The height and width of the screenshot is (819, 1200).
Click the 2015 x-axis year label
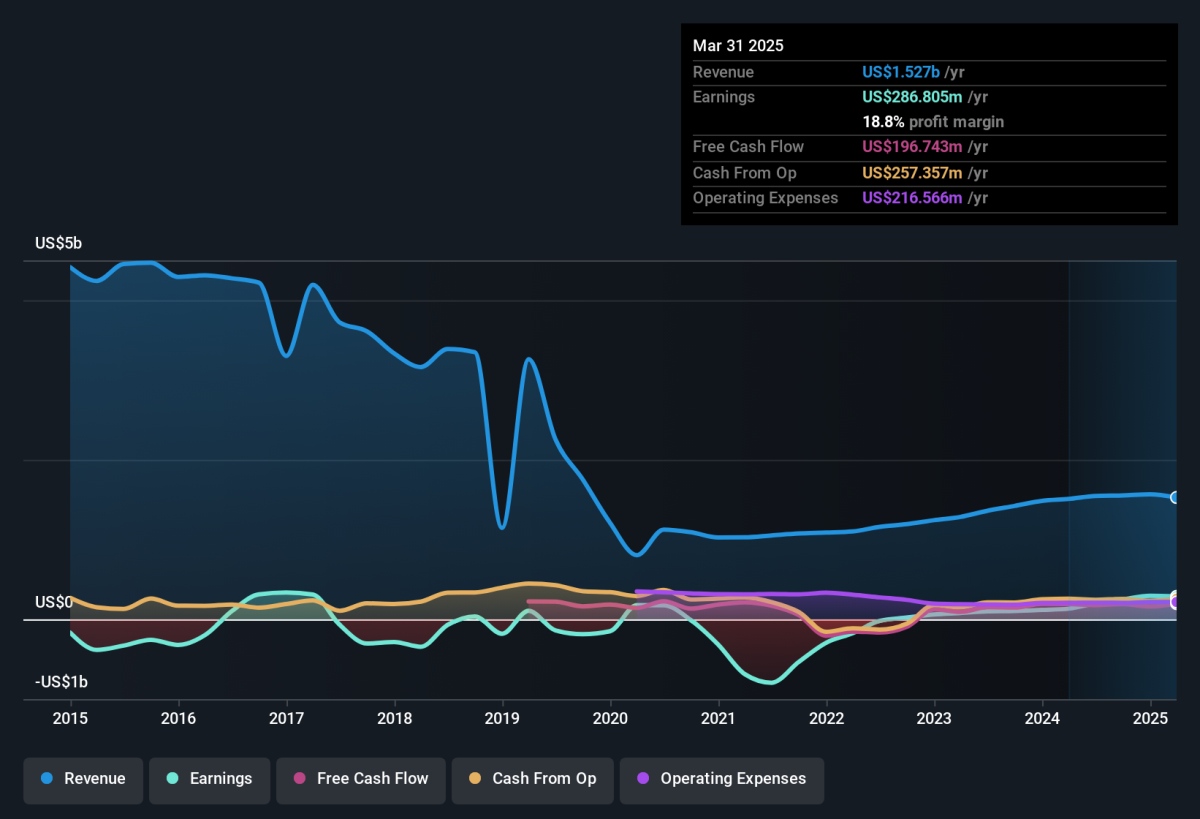tap(70, 718)
